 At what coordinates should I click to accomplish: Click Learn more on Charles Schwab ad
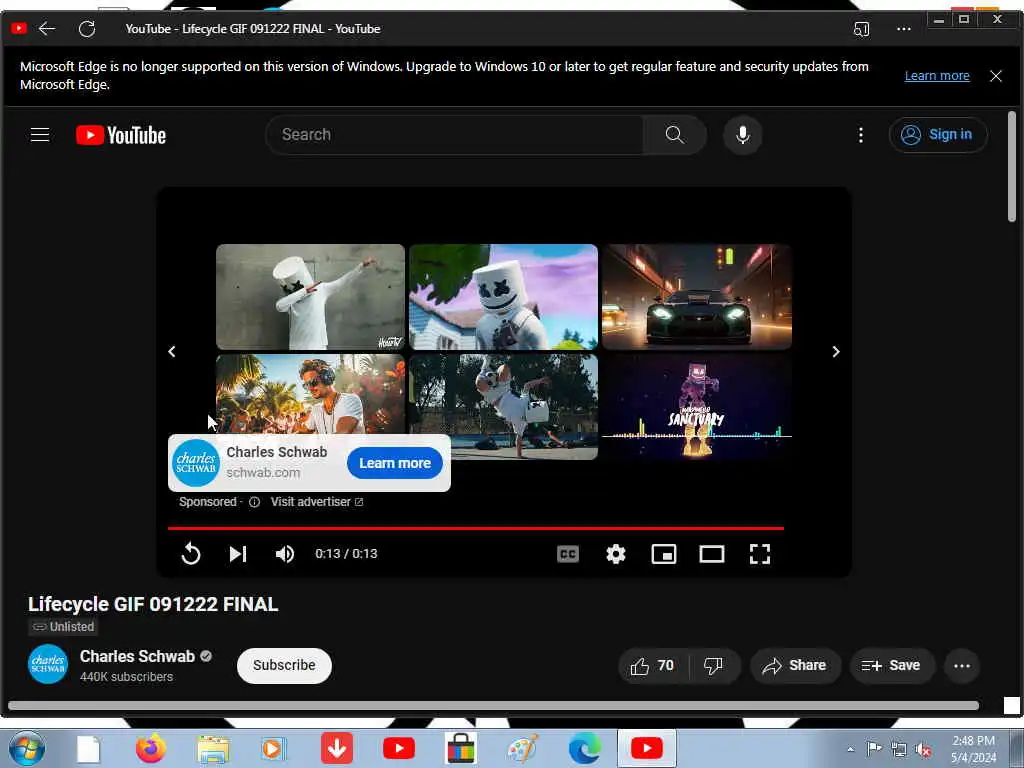[x=394, y=463]
